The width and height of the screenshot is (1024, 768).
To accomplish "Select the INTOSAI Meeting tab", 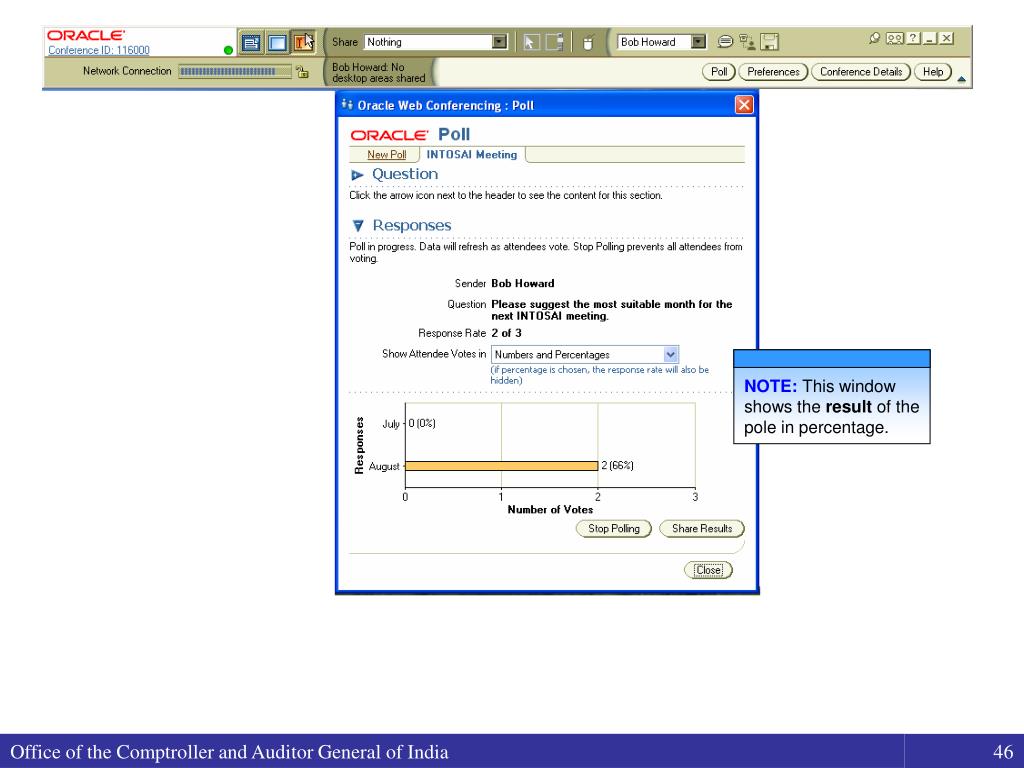I will pyautogui.click(x=472, y=155).
